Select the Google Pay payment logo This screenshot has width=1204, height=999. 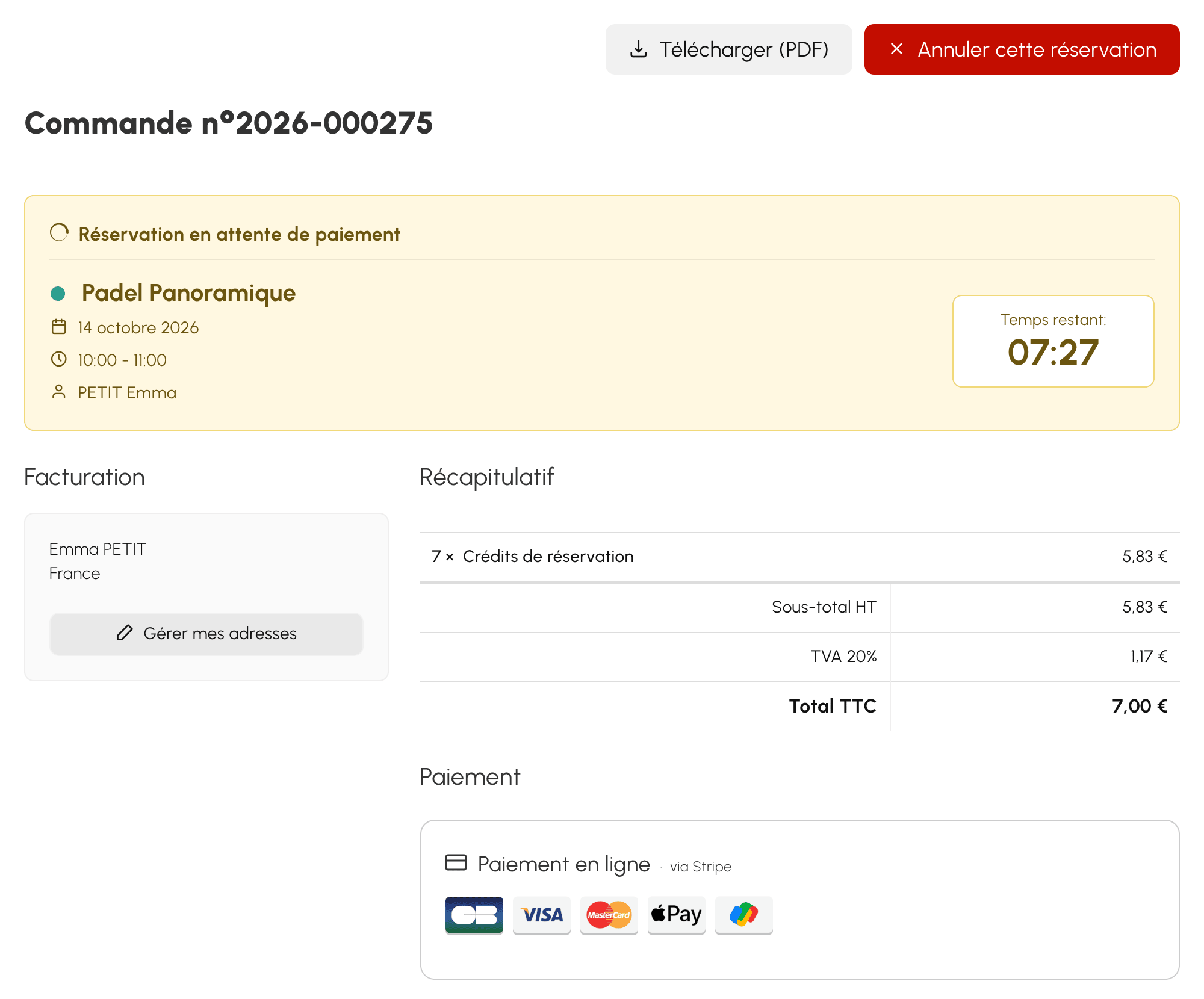(744, 915)
